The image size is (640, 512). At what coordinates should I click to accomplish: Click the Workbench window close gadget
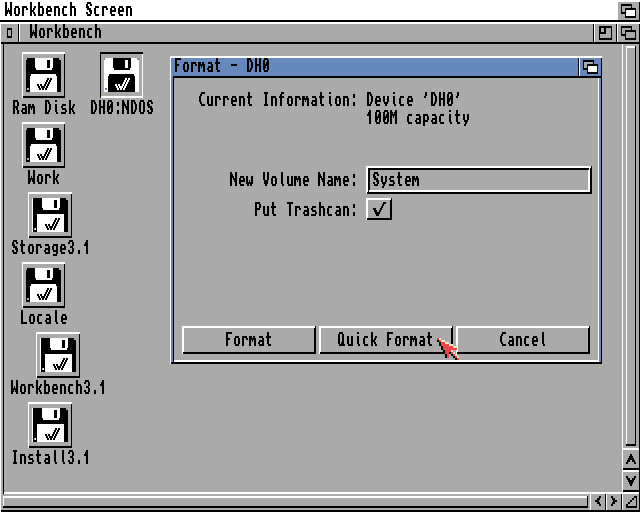point(9,33)
